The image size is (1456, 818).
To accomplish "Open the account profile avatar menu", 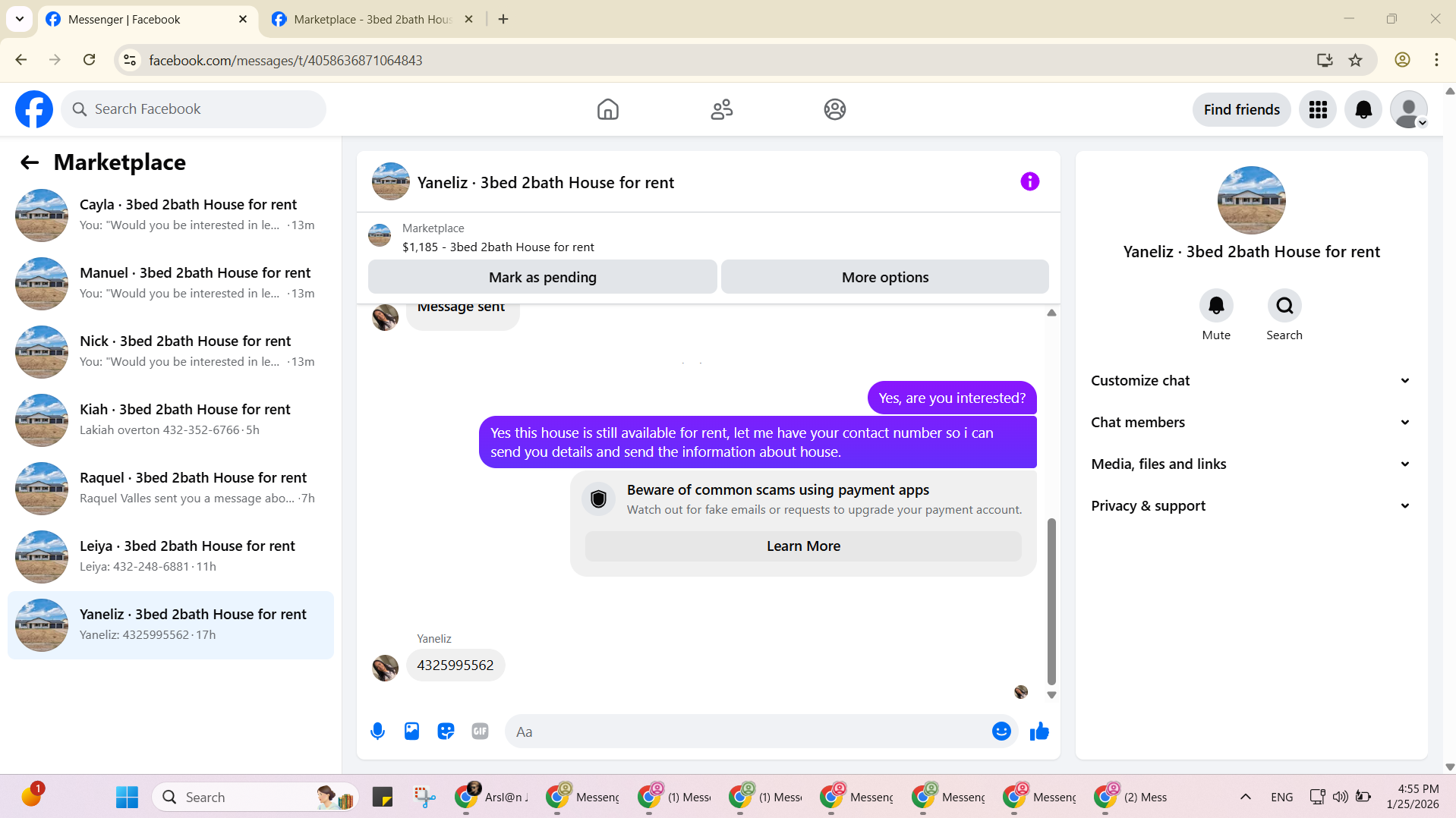I will pyautogui.click(x=1409, y=109).
